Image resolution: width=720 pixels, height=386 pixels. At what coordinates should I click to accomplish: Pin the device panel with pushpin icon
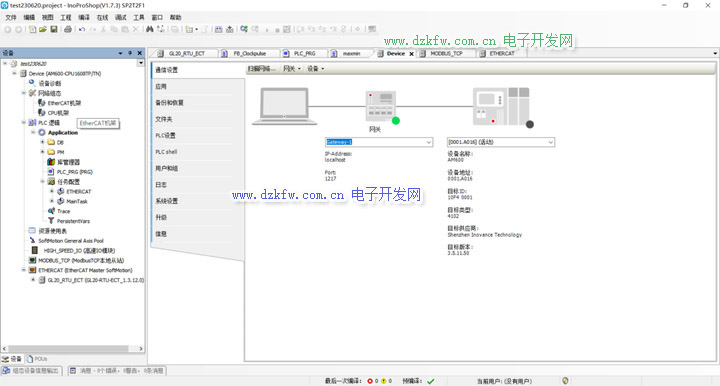130,53
